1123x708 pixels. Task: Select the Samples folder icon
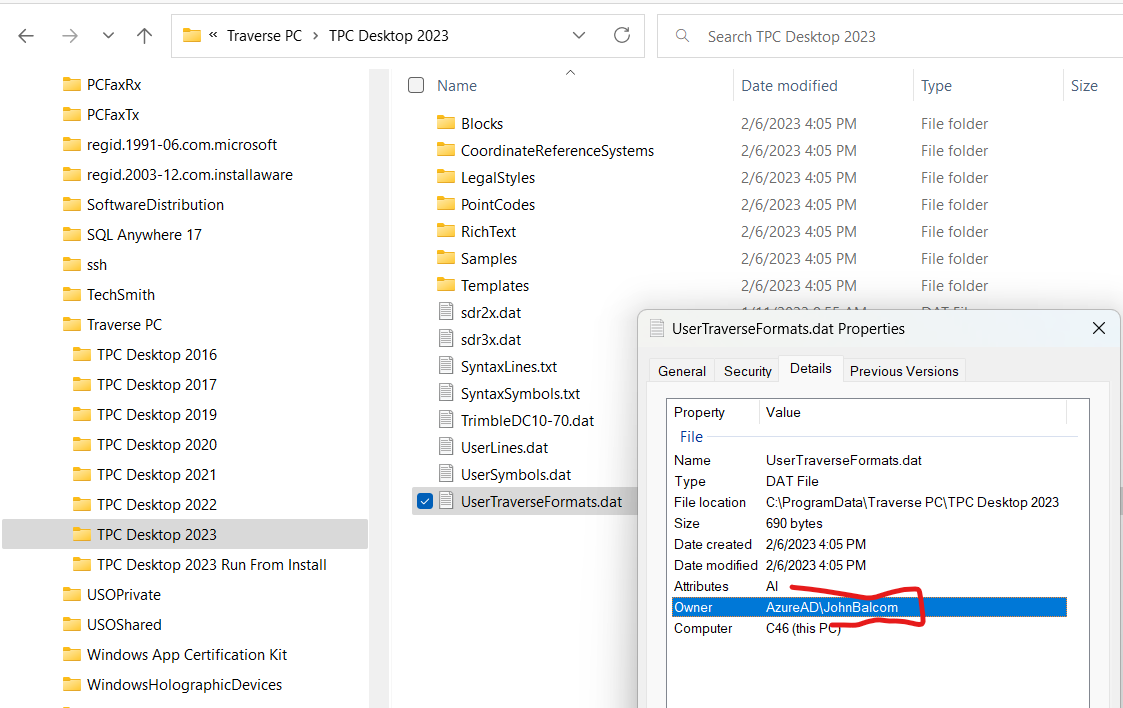(x=445, y=258)
